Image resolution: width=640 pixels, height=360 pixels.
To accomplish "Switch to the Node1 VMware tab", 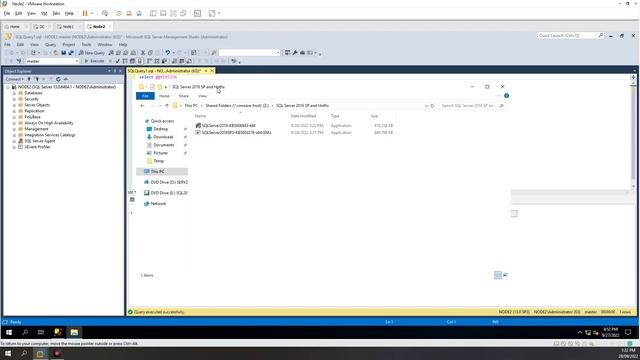I will pyautogui.click(x=68, y=27).
